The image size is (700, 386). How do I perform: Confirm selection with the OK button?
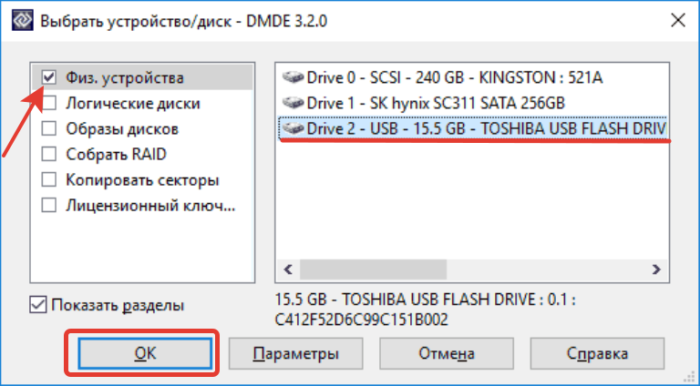(x=145, y=353)
